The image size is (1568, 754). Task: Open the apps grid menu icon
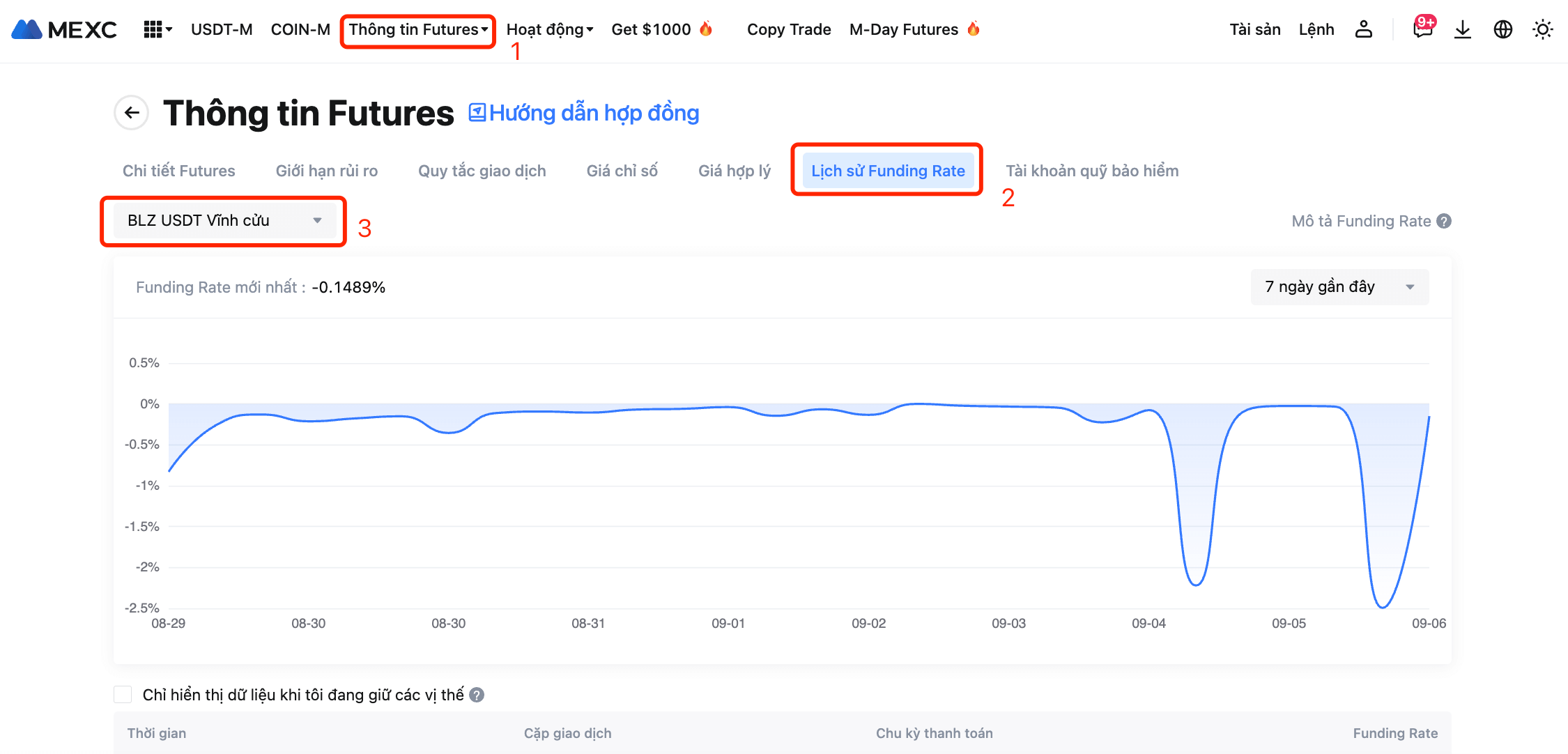(x=154, y=29)
